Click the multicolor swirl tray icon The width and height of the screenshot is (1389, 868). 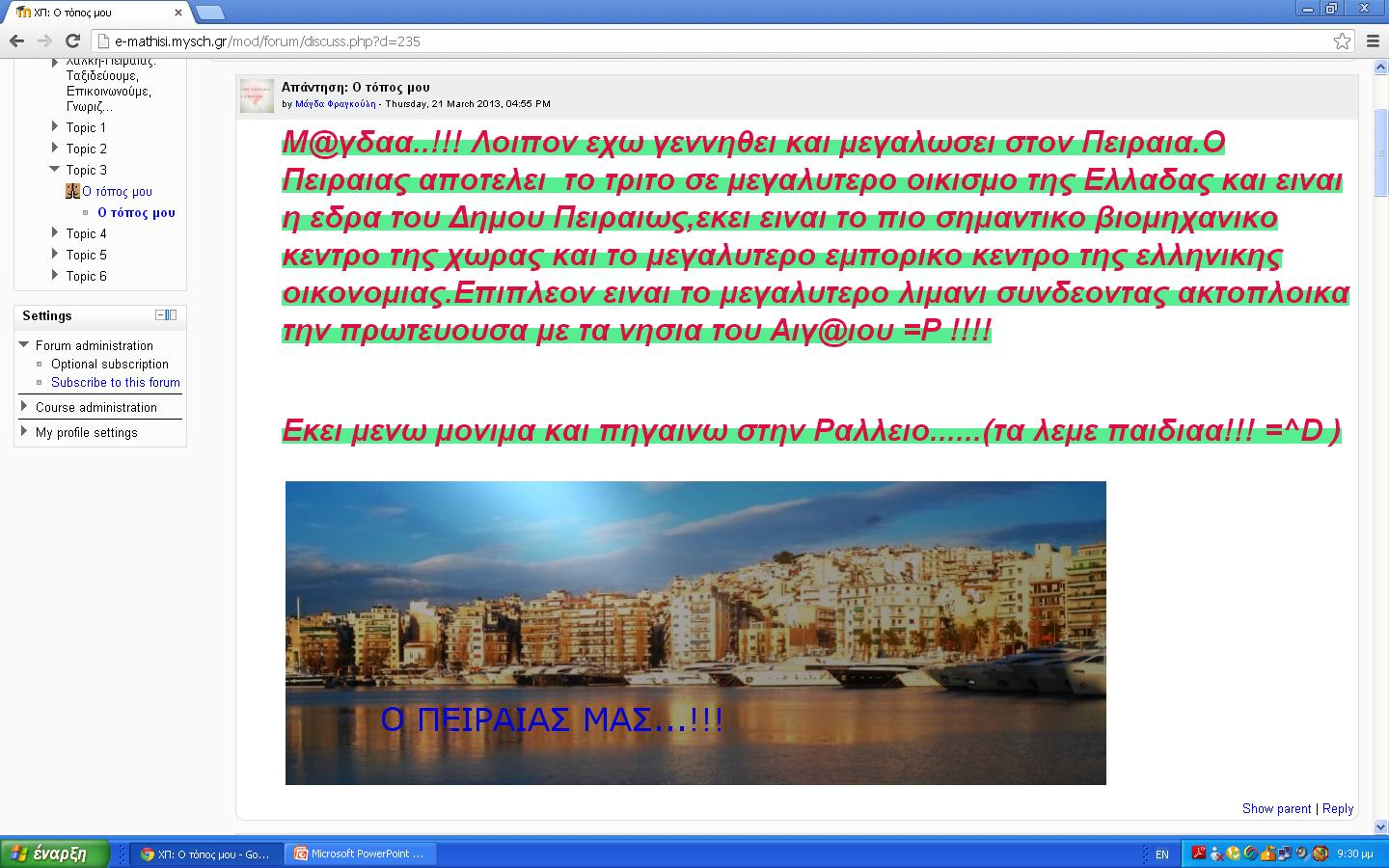pyautogui.click(x=1251, y=854)
